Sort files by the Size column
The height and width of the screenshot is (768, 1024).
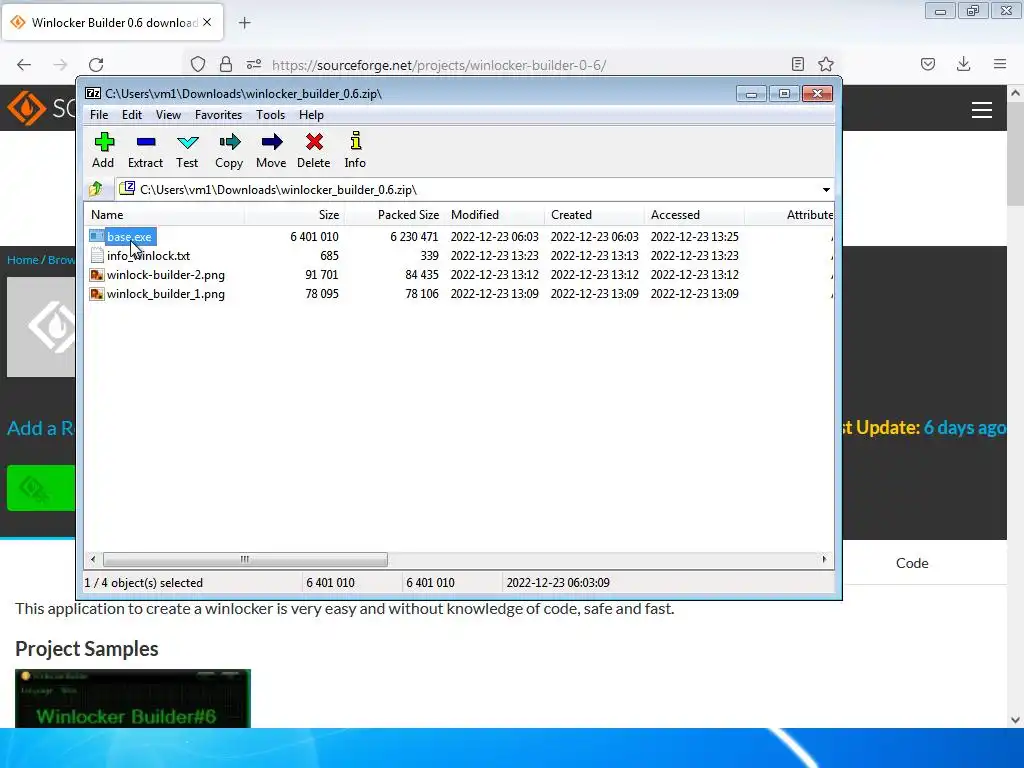tap(295, 215)
